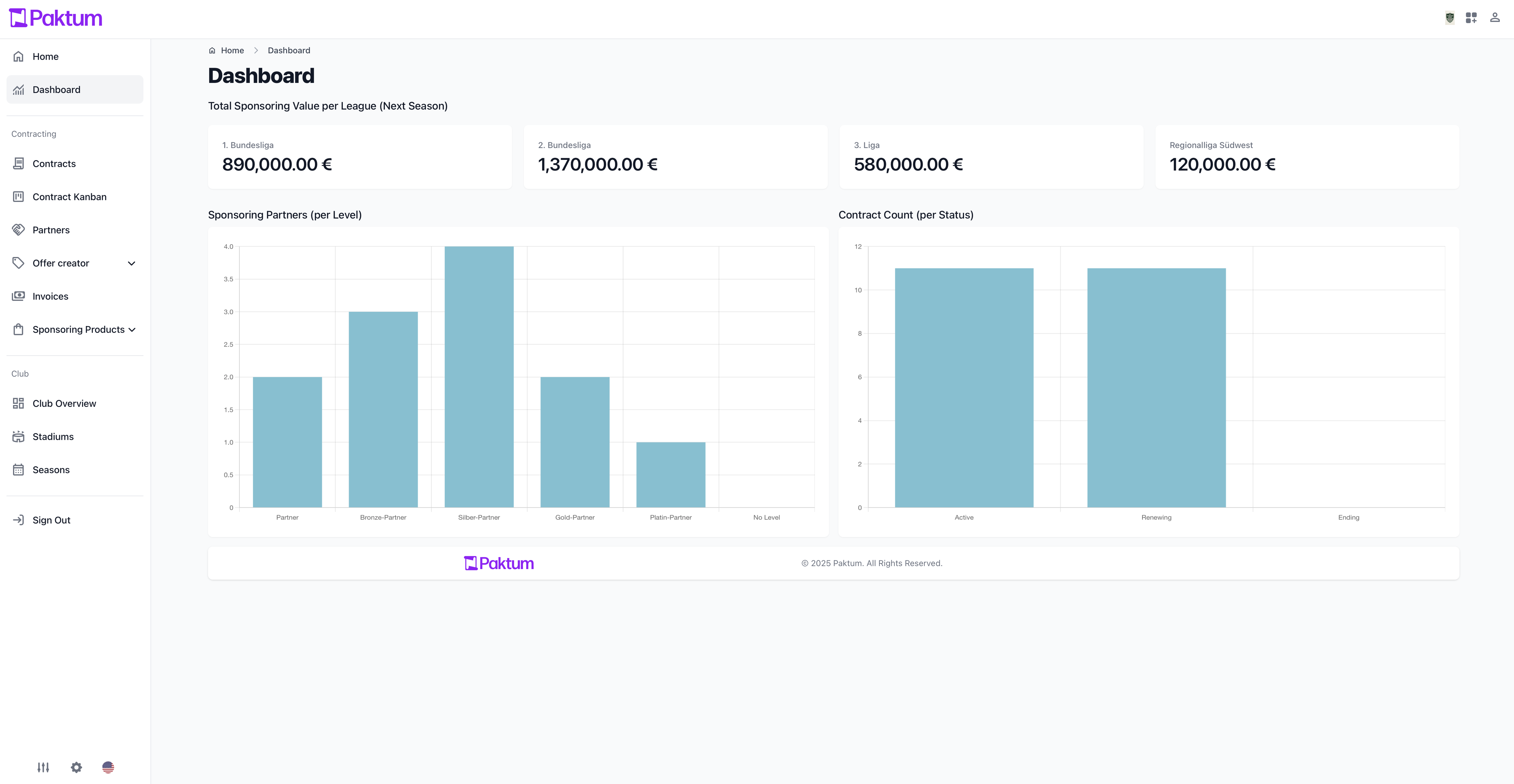Click Dashboard breadcrumb item
The height and width of the screenshot is (784, 1514).
tap(289, 51)
